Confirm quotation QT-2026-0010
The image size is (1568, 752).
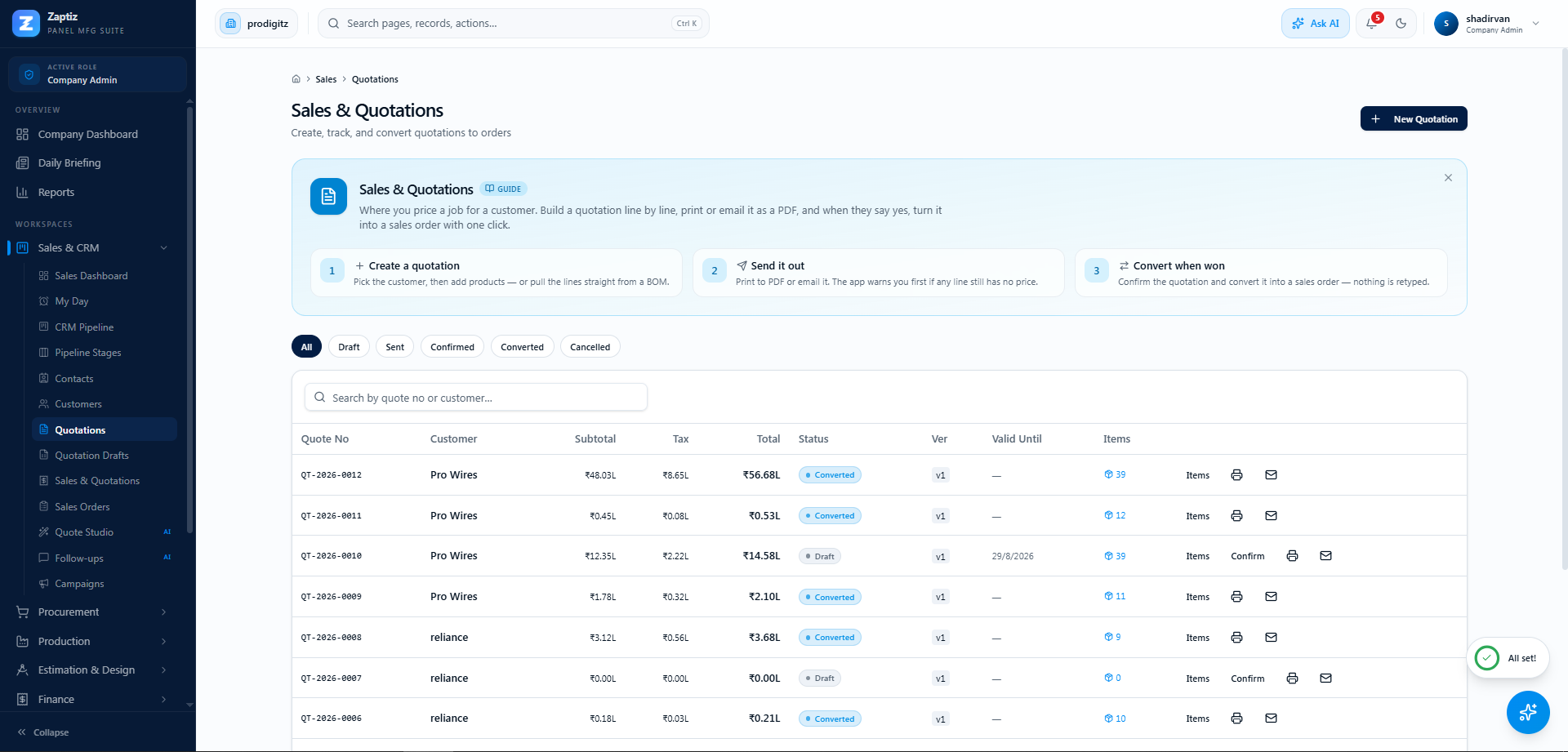1247,556
